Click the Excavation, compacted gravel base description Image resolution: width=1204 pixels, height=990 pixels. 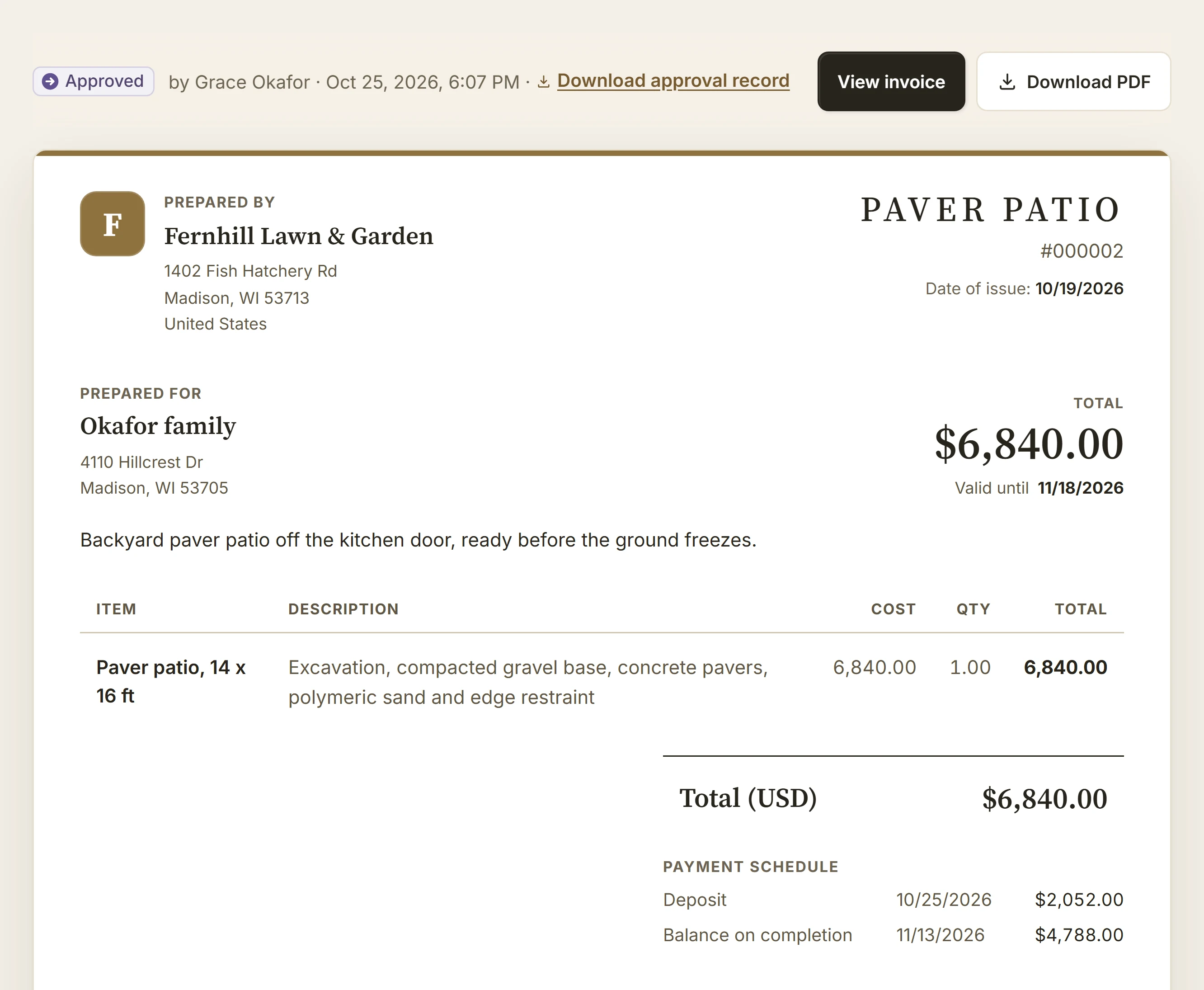click(528, 682)
